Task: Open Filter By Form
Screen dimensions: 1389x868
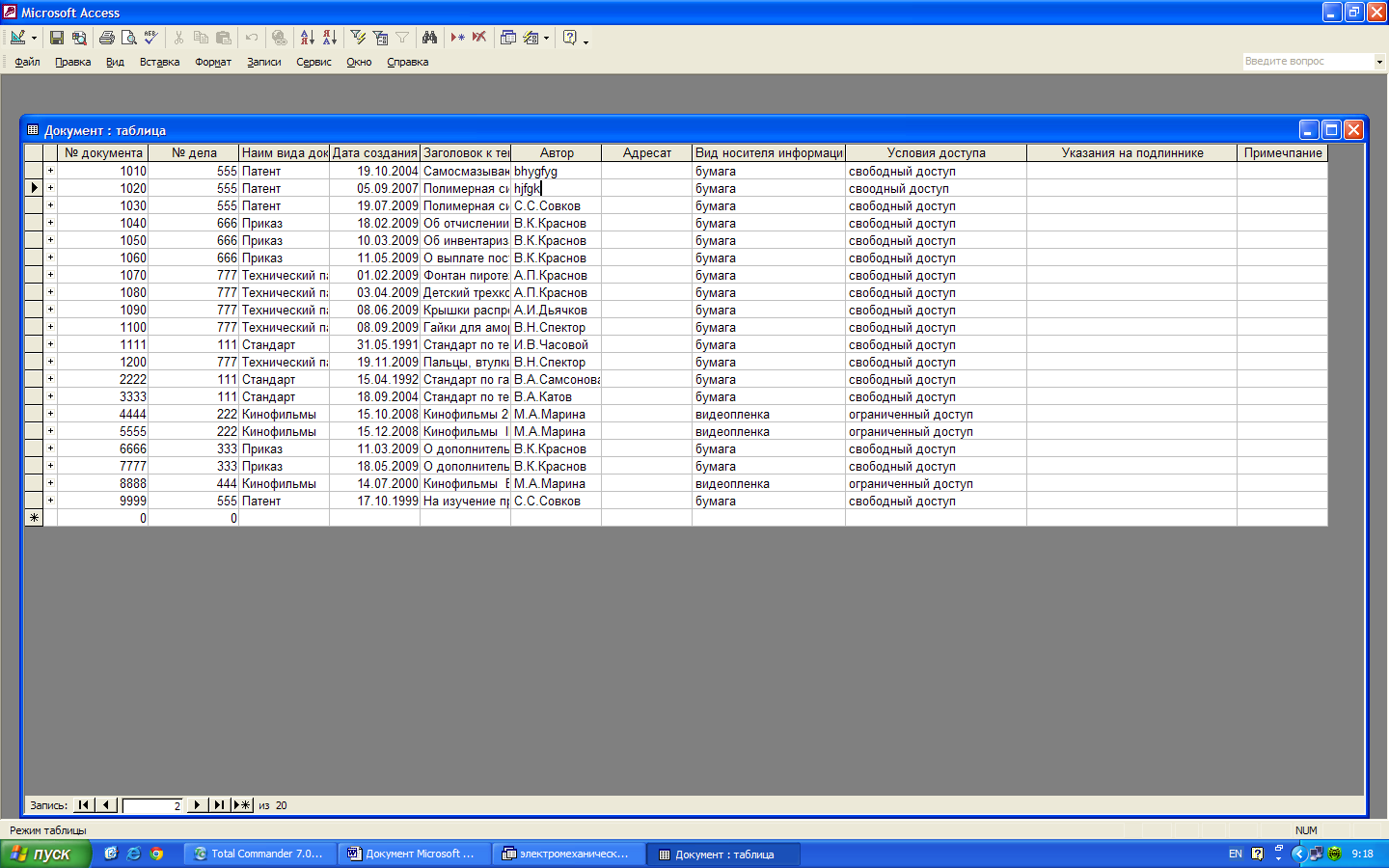Action: click(x=380, y=38)
